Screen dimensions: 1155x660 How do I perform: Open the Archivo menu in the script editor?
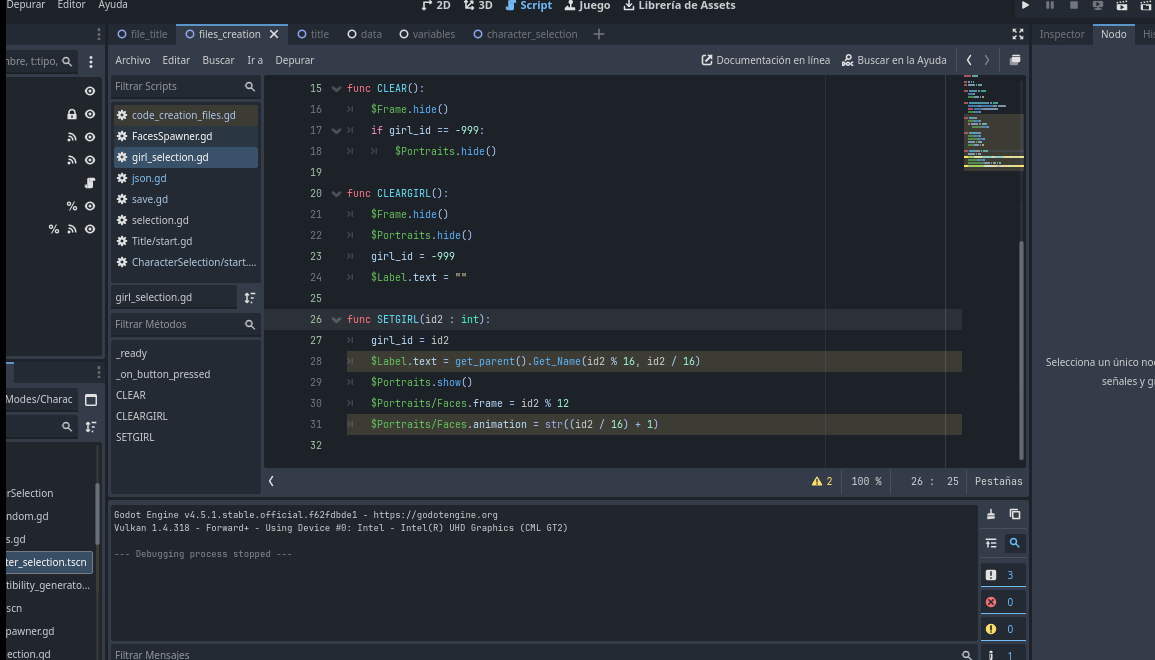(133, 60)
